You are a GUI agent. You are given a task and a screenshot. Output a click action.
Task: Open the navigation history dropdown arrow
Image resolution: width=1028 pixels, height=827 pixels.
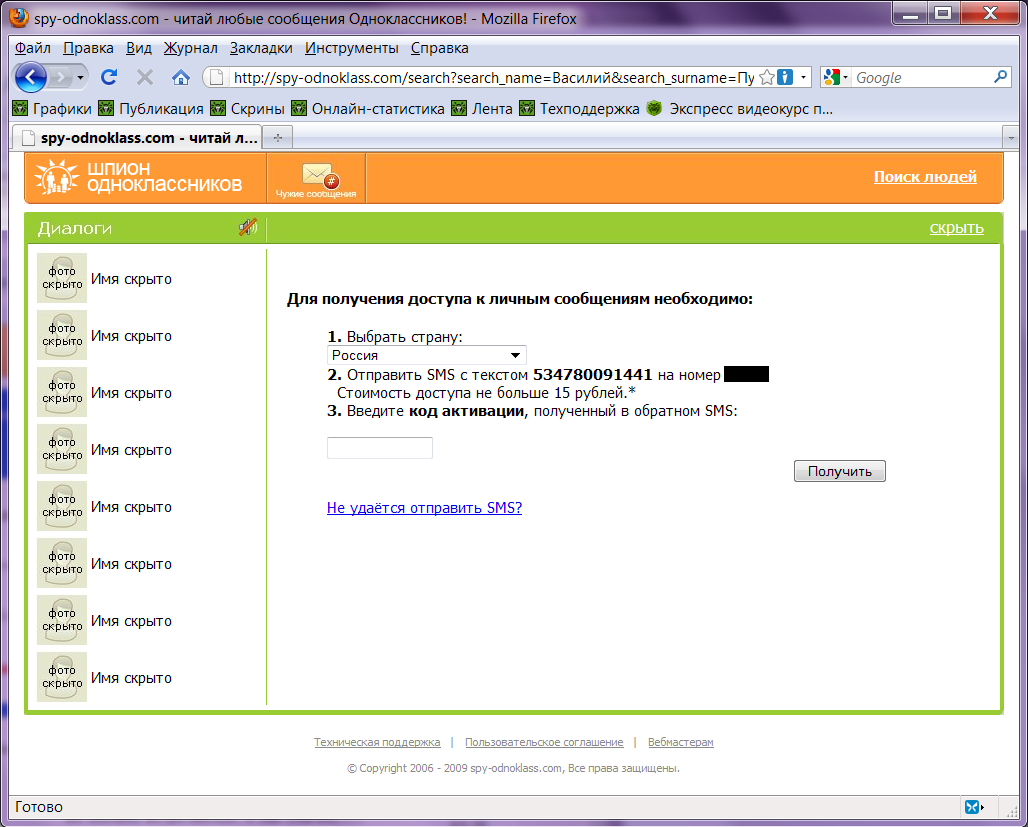(80, 77)
